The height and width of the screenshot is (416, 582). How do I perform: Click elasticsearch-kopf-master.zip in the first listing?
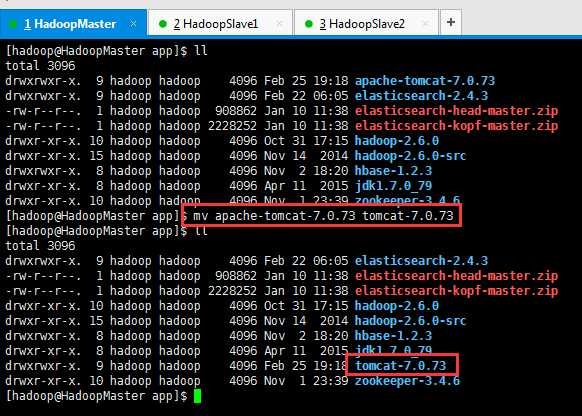pyautogui.click(x=456, y=126)
